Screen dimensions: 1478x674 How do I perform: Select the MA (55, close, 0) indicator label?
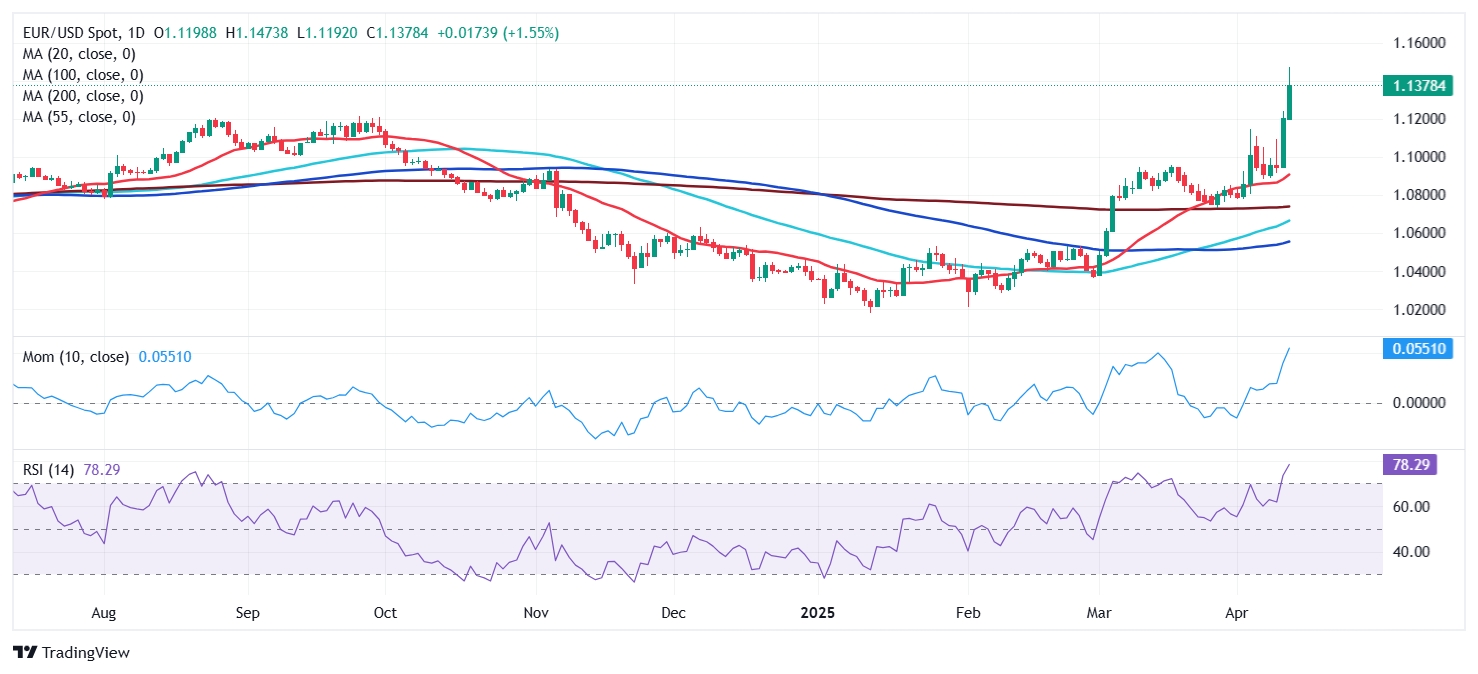(x=79, y=117)
